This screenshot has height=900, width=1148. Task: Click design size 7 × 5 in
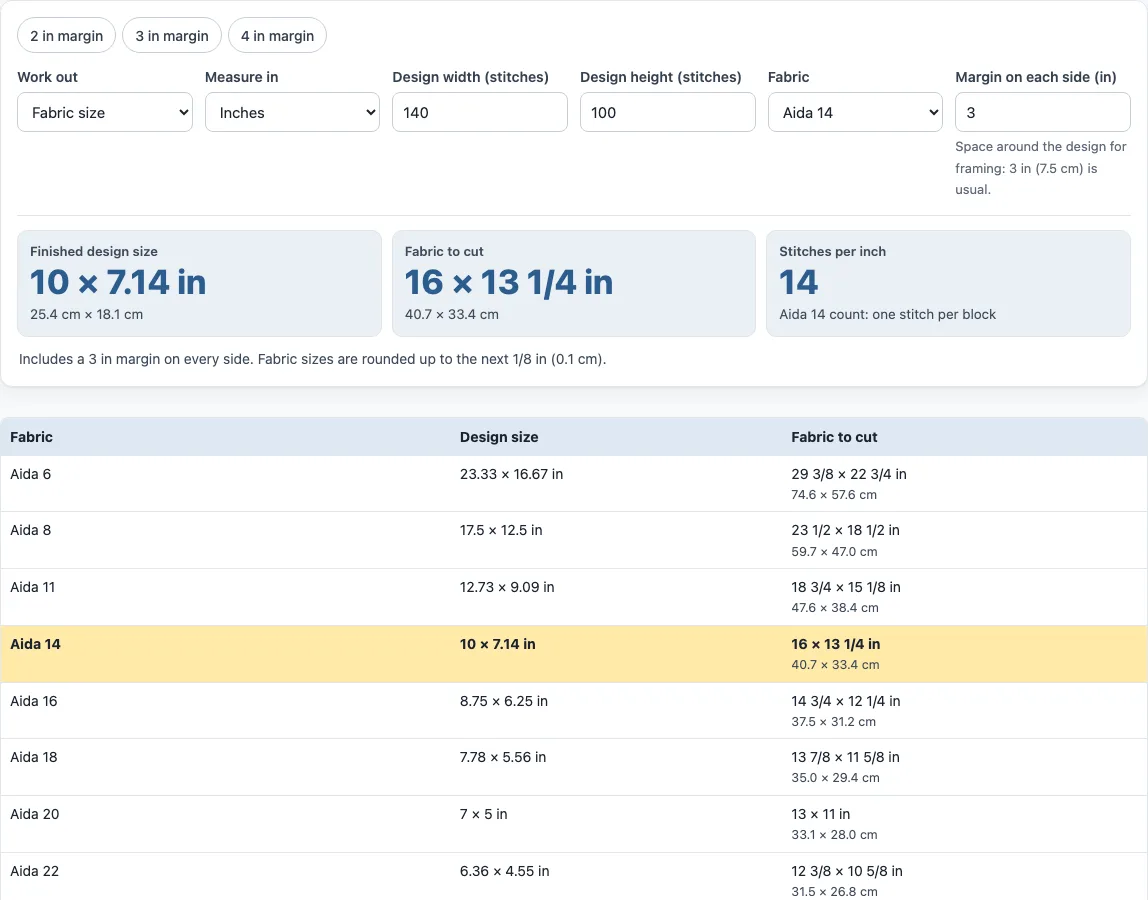pyautogui.click(x=484, y=814)
